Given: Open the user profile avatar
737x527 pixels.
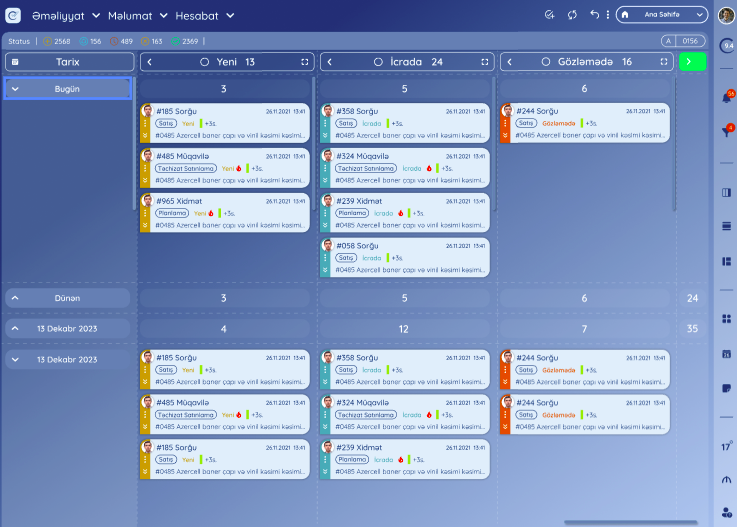Looking at the screenshot, I should (x=726, y=15).
